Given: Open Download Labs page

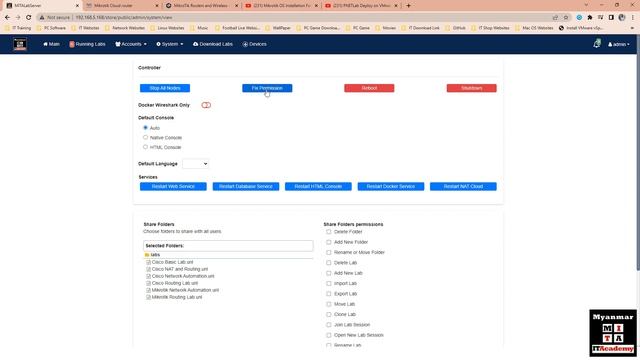Looking at the screenshot, I should click(x=213, y=44).
